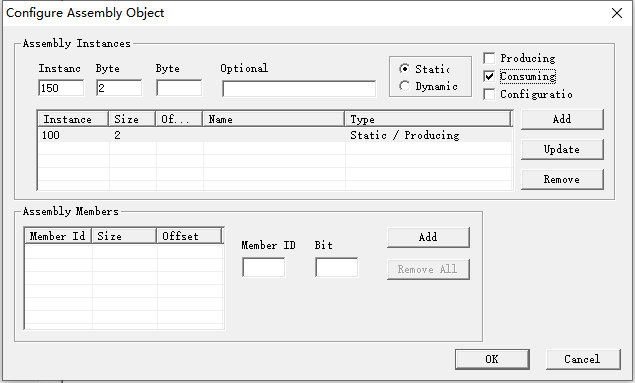This screenshot has width=635, height=383.
Task: Click the 'Static / Producing' type cell
Action: pos(405,135)
